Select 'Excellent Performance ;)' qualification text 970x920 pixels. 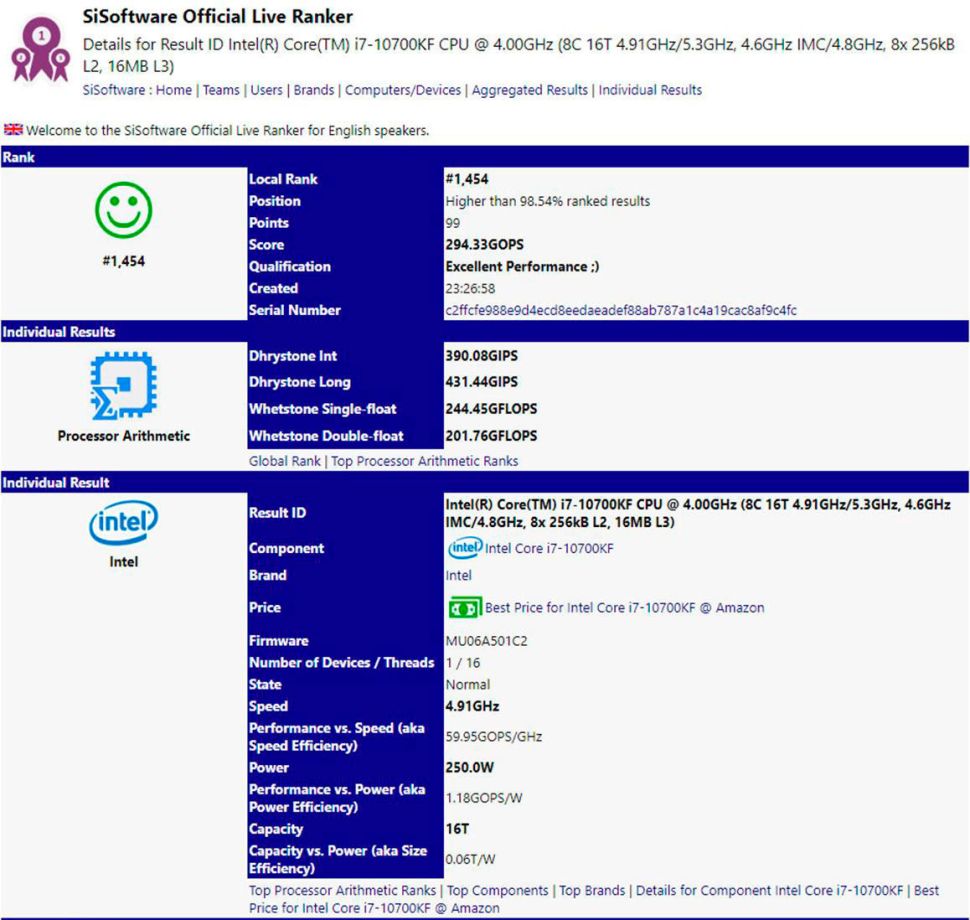tap(522, 267)
